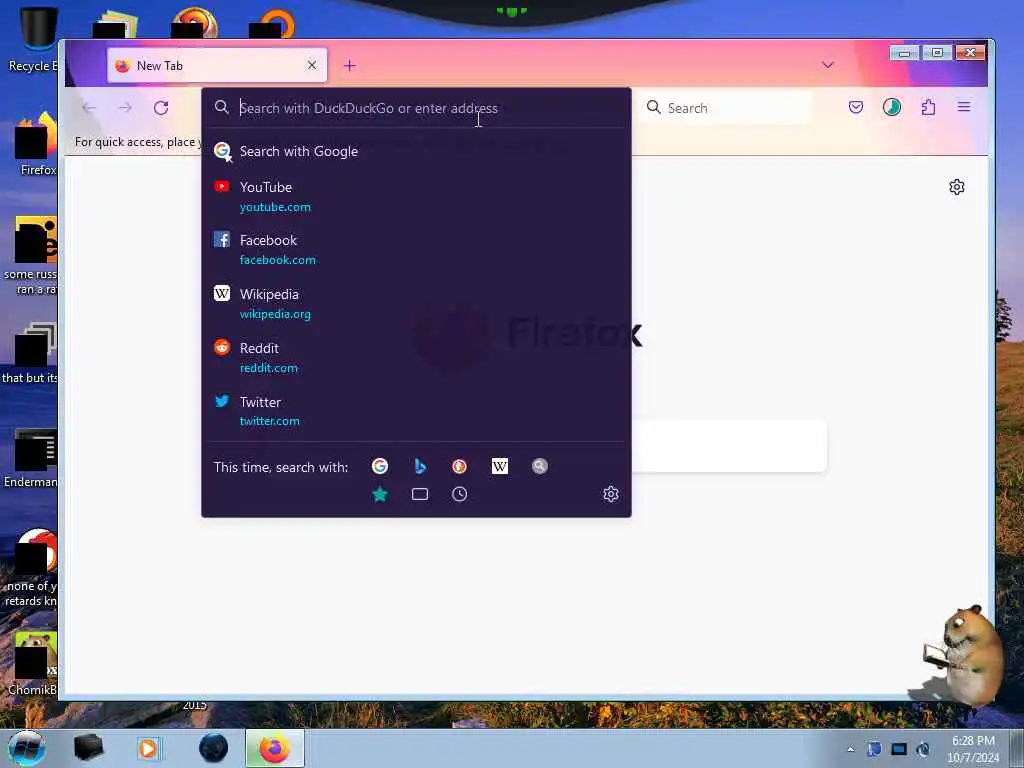The width and height of the screenshot is (1024, 768).
Task: Select the Firefox desktop shortcut
Action: coord(37,144)
